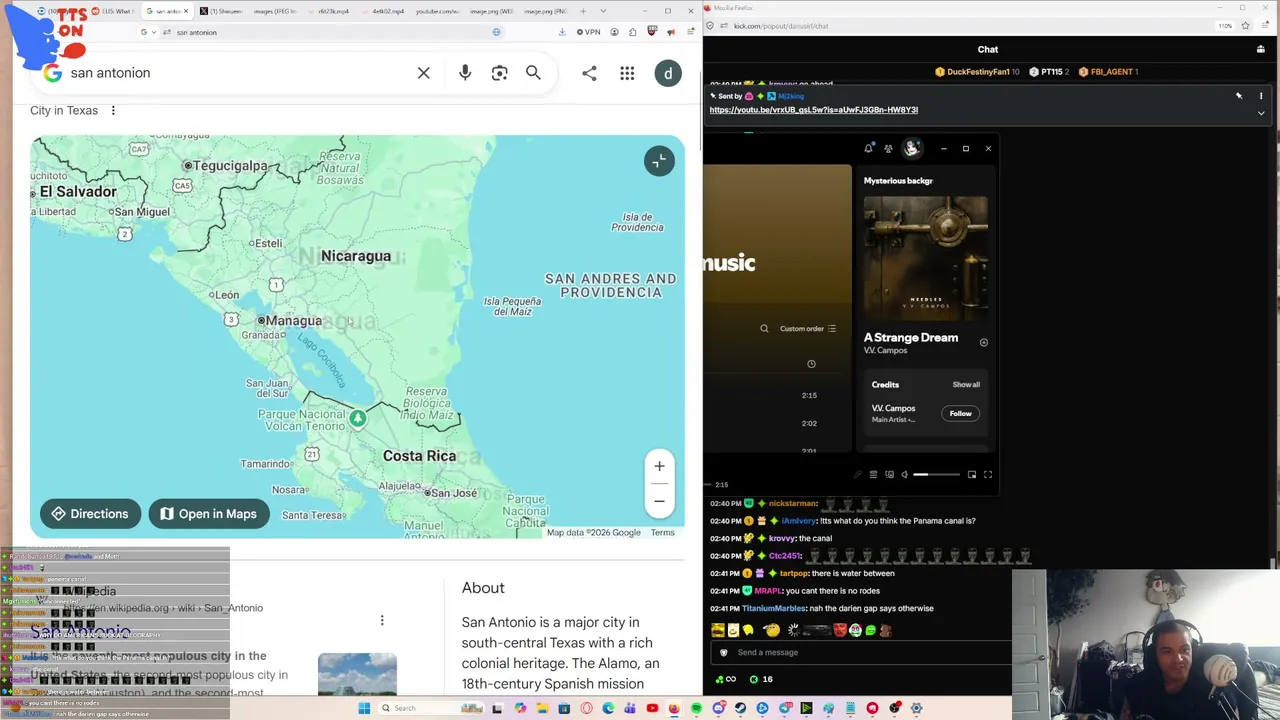
Task: Open Windows Settings gear in taskbar
Action: coord(916,708)
